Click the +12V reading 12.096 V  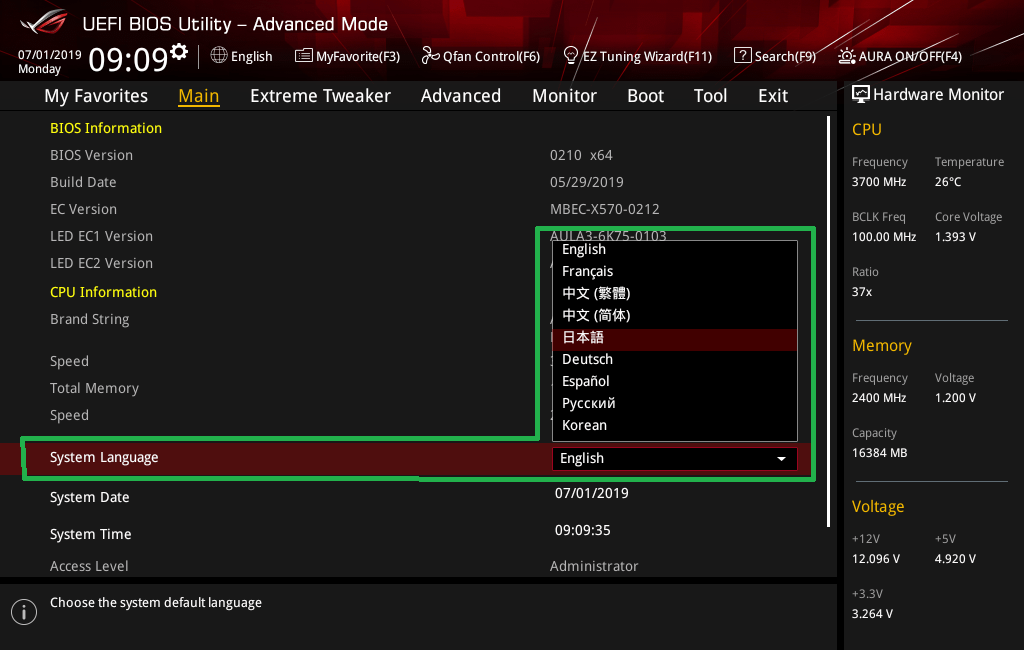[876, 559]
